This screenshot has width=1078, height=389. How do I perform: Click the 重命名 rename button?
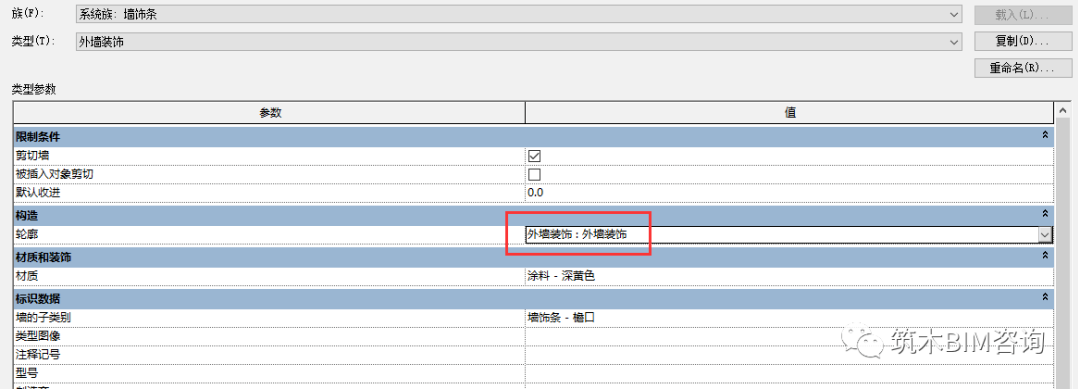click(1022, 68)
